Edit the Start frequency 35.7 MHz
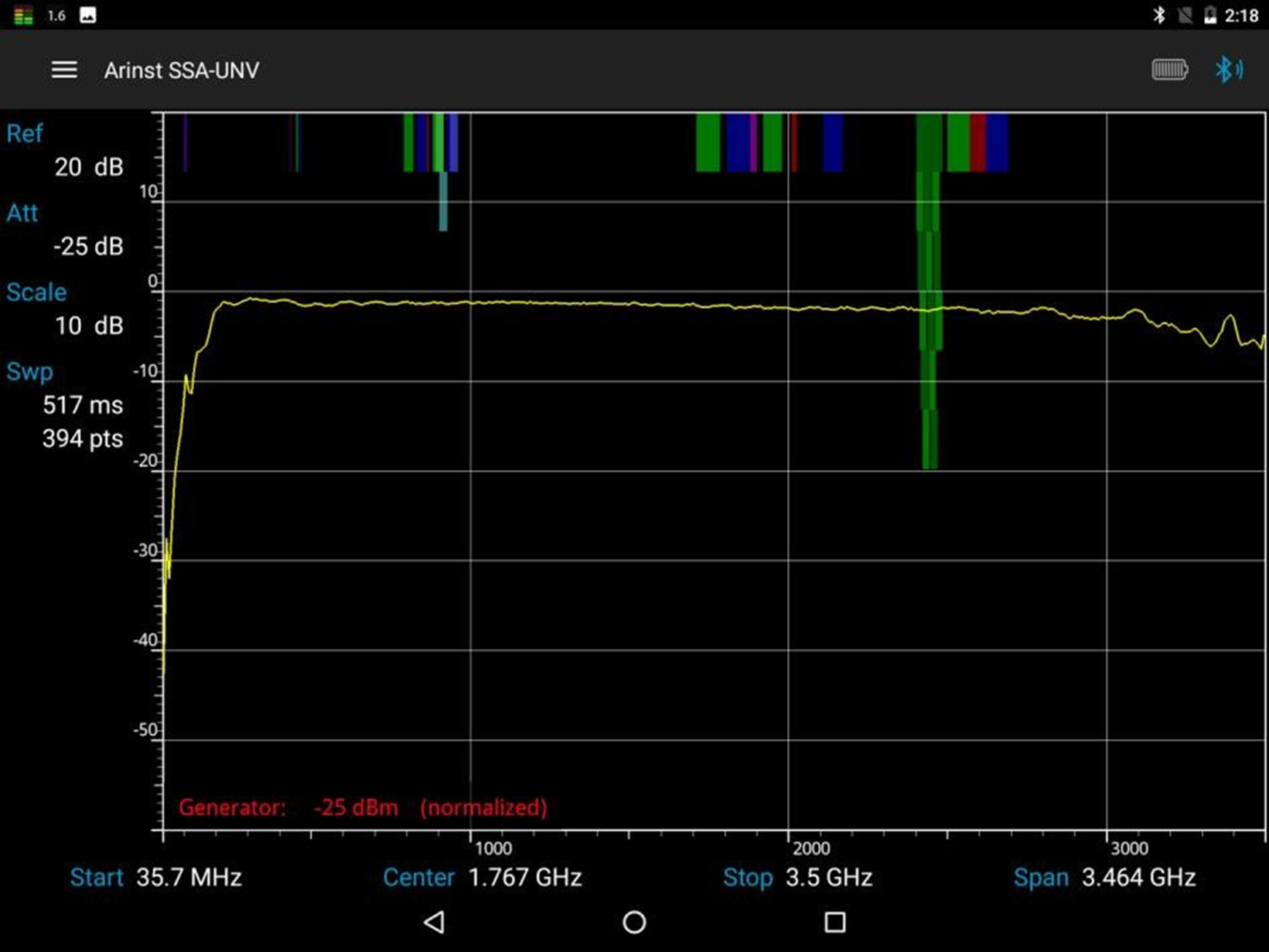Screen dimensions: 1269x952 tap(188, 878)
